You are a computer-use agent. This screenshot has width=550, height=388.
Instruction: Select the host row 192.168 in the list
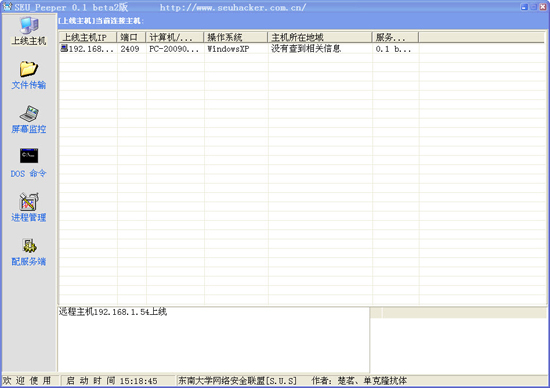[x=301, y=49]
